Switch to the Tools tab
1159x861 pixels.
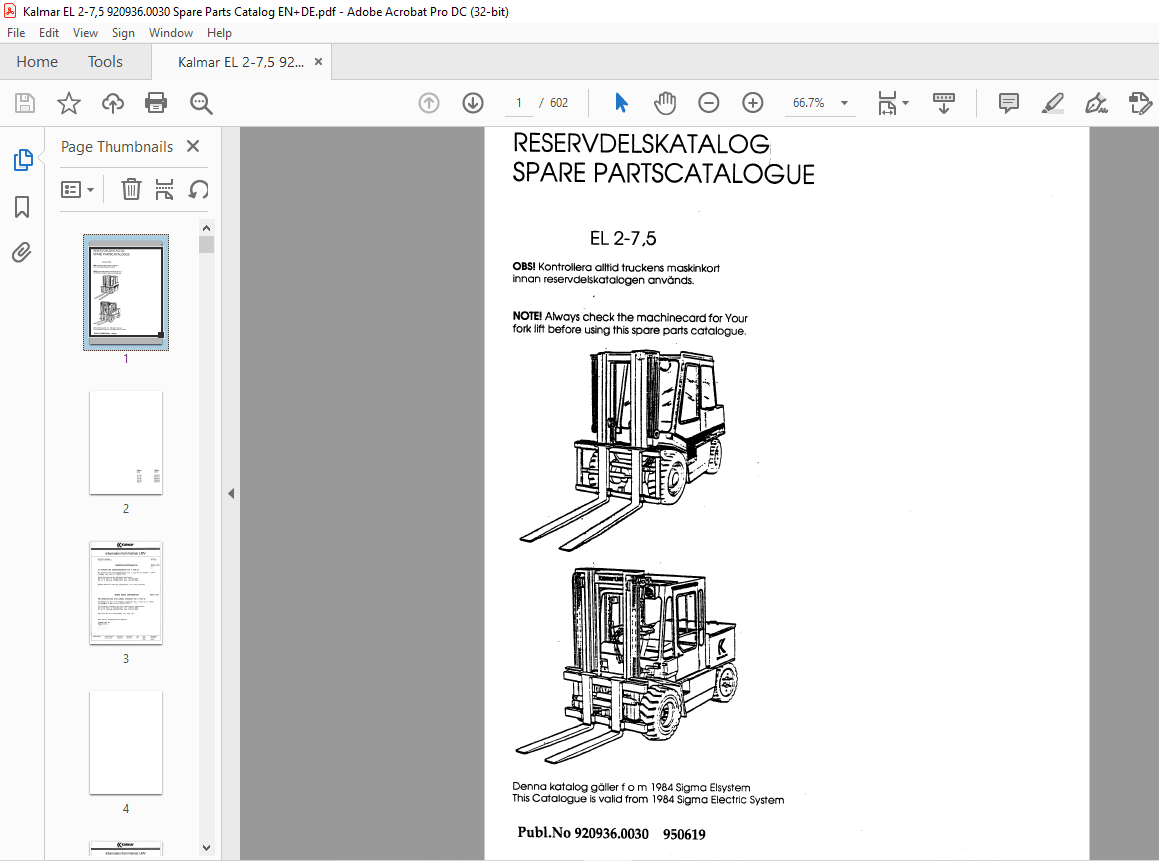[105, 61]
